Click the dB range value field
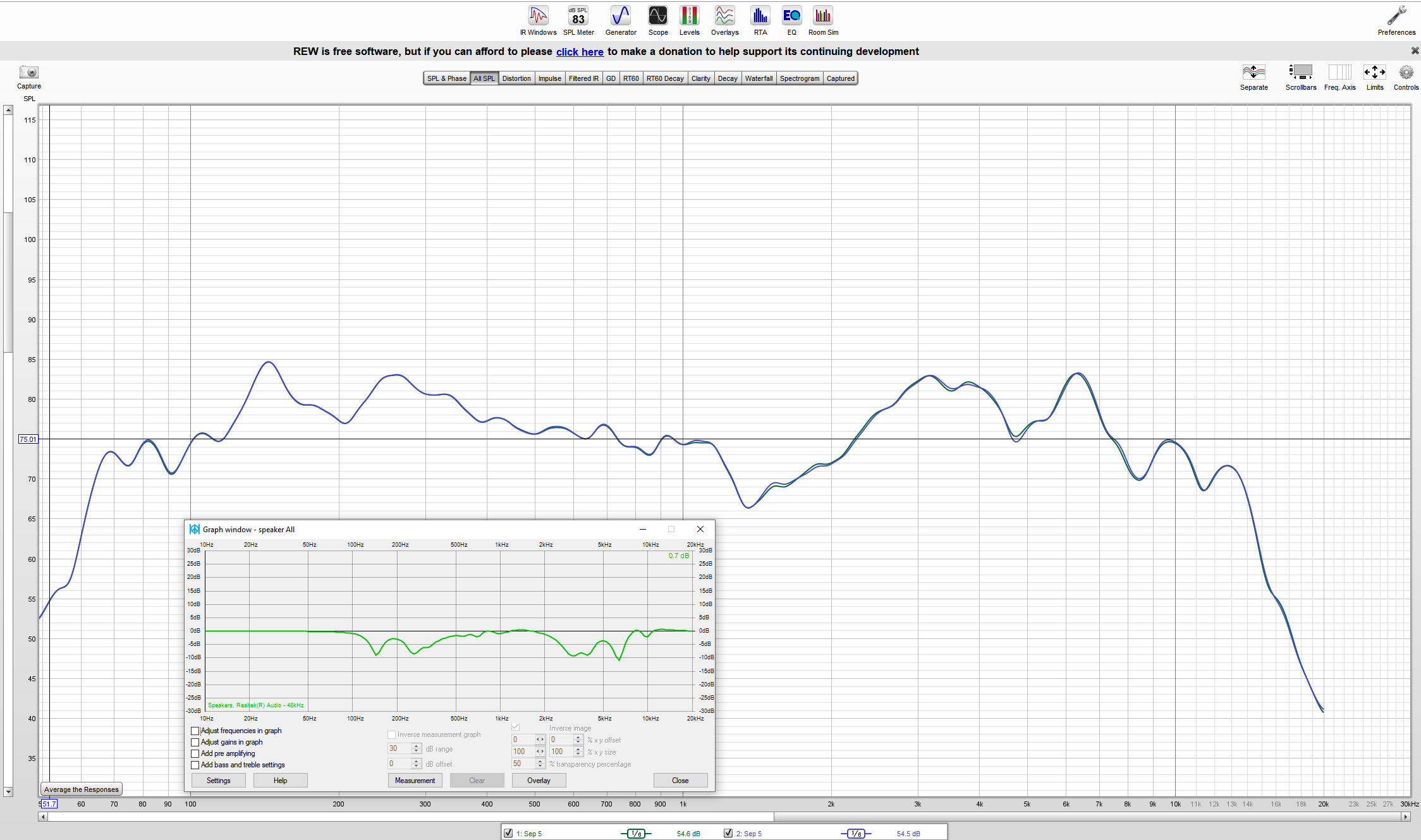 399,748
